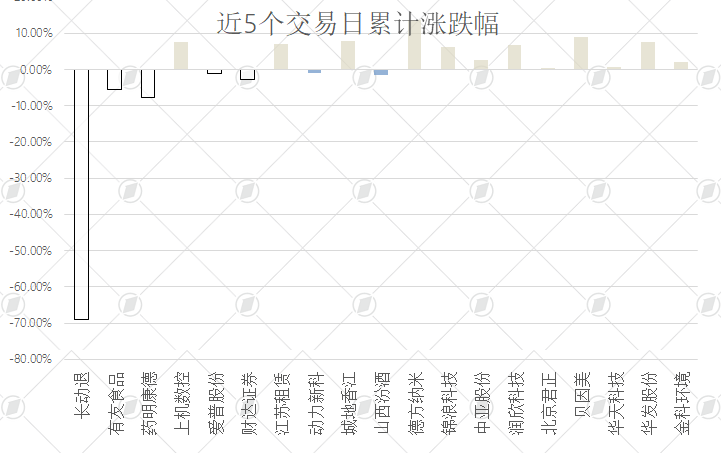
Task: Click axis label 润欣科技
Action: pos(516,403)
